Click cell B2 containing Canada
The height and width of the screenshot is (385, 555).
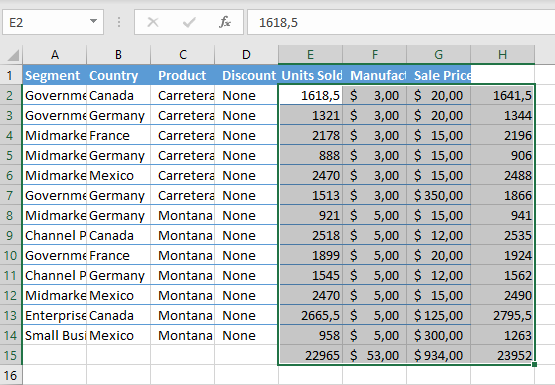[x=118, y=95]
